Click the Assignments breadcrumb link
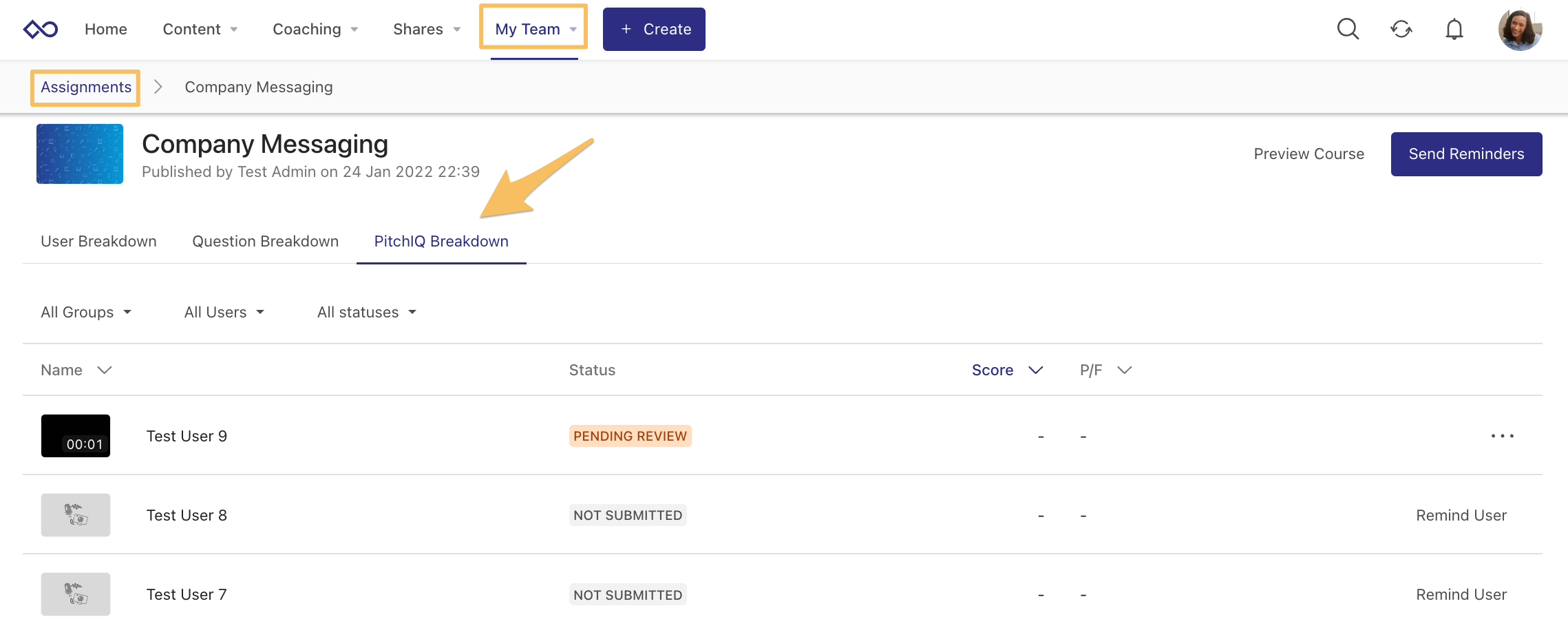1568x628 pixels. [x=86, y=87]
